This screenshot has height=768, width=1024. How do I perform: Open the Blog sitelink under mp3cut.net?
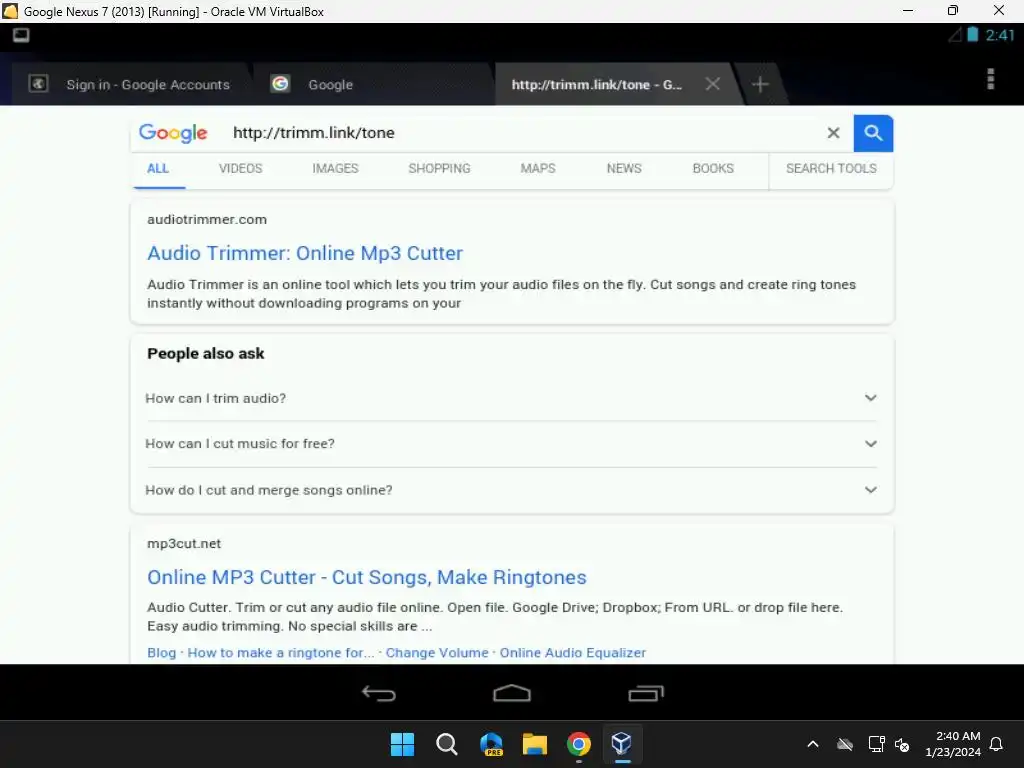point(161,652)
